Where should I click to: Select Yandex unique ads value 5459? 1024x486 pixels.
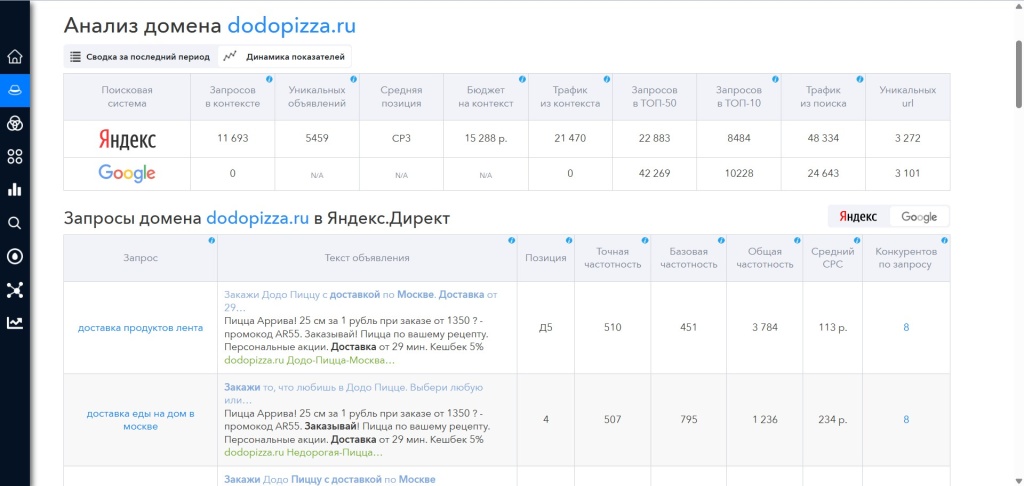tap(317, 138)
